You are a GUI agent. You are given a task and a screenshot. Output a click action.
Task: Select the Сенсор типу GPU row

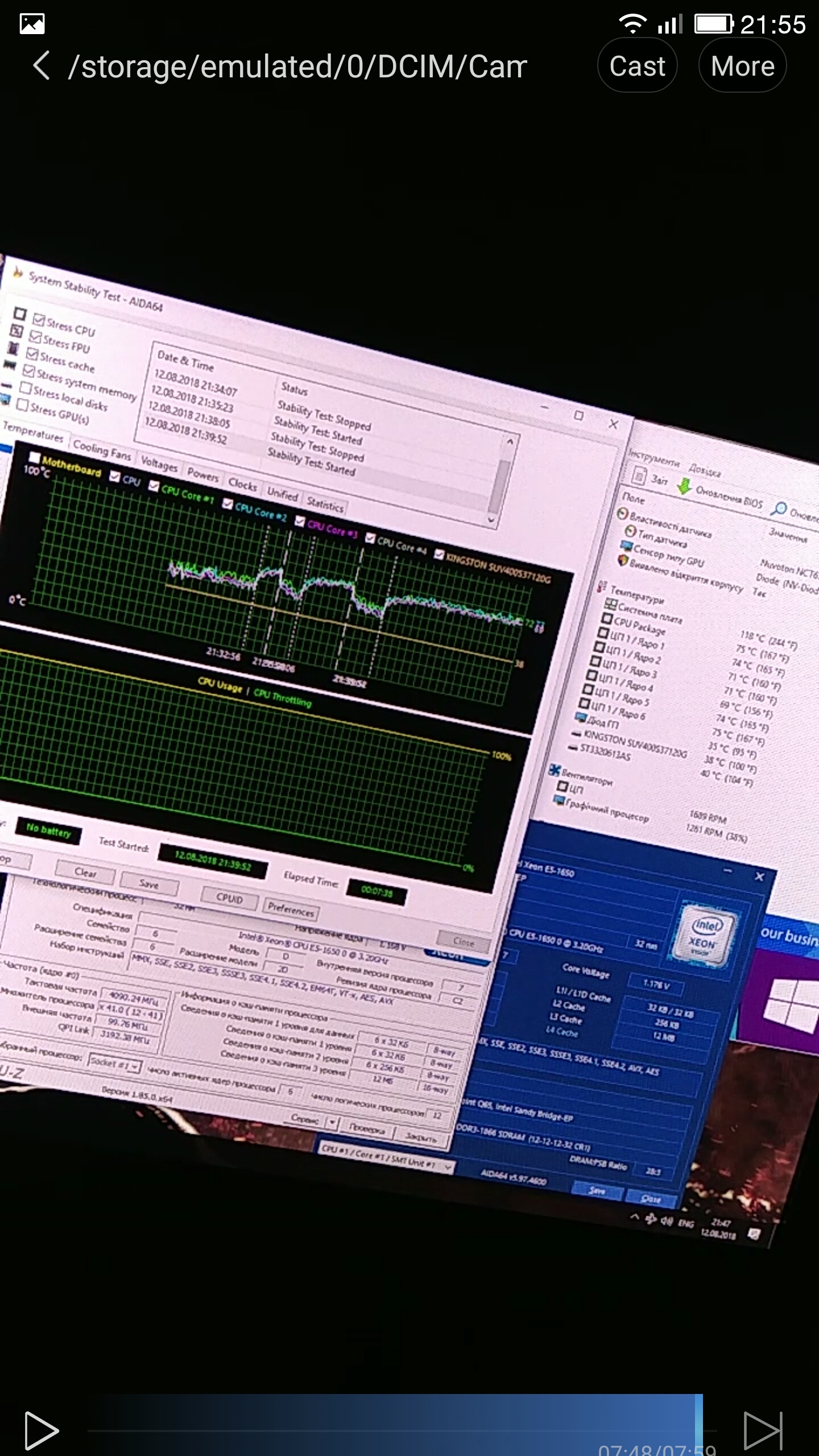pos(662,553)
